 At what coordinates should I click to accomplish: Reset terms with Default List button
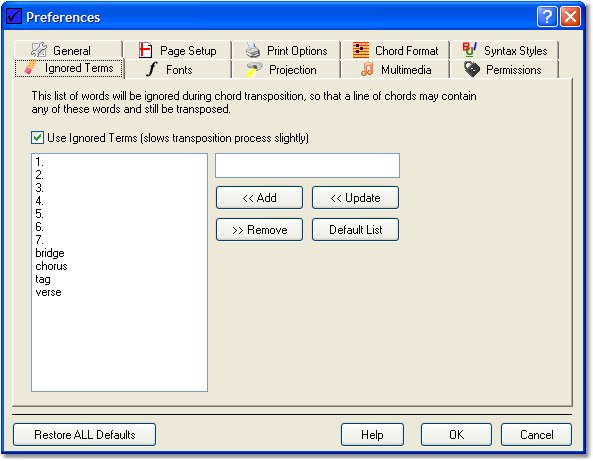[355, 230]
